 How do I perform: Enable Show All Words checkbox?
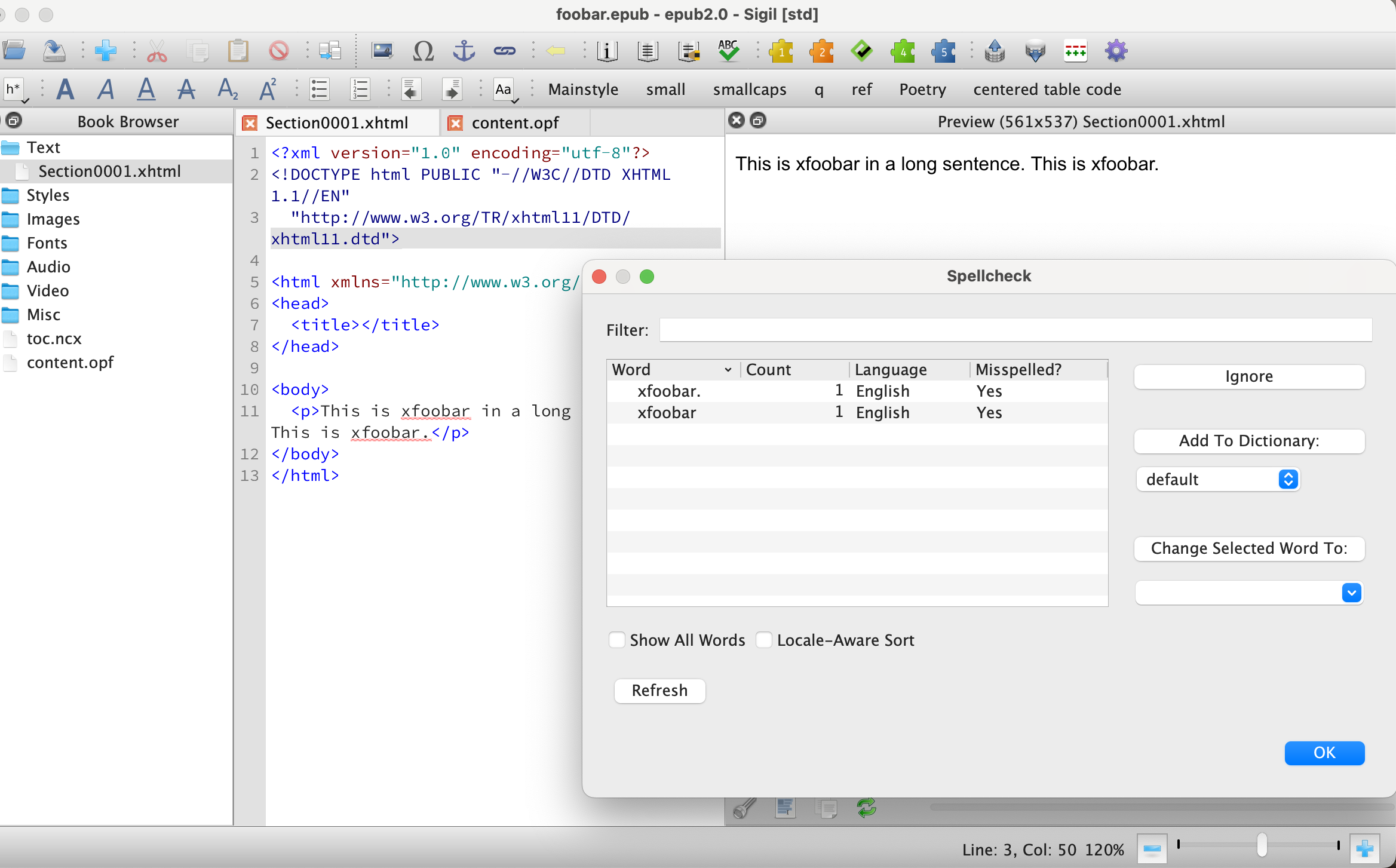(617, 640)
